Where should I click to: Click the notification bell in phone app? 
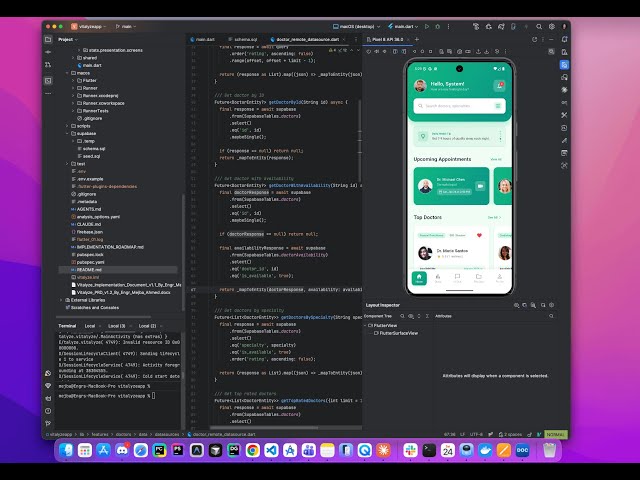pyautogui.click(x=499, y=86)
